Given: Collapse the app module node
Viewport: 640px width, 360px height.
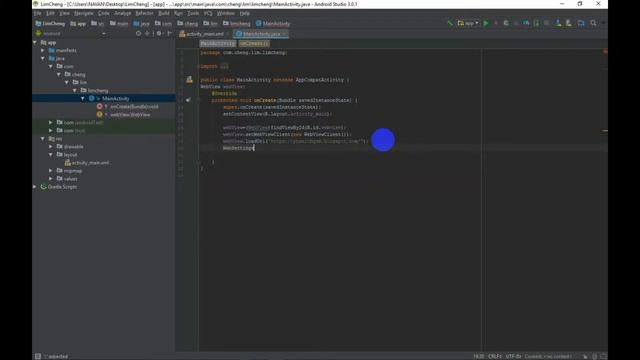Looking at the screenshot, I should 35,42.
